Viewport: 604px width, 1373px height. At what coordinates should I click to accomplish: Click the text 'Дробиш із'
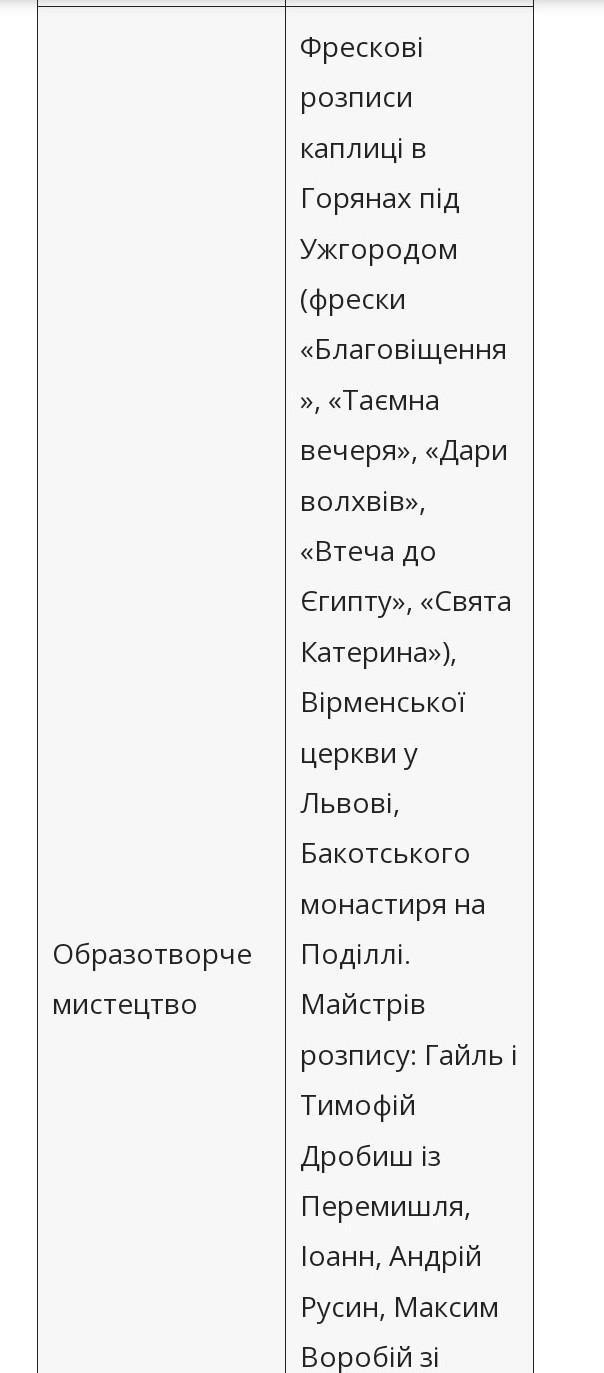(370, 1156)
